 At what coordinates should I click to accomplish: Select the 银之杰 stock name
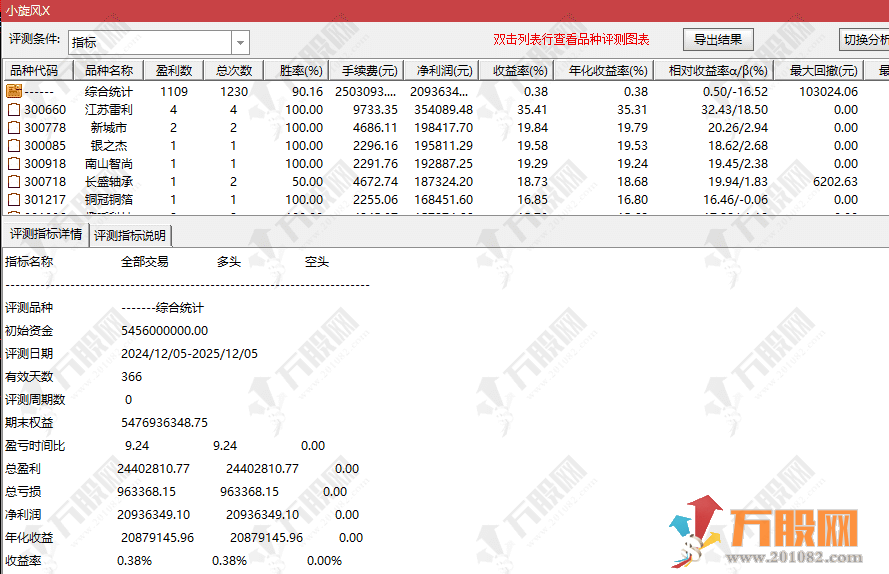[109, 146]
